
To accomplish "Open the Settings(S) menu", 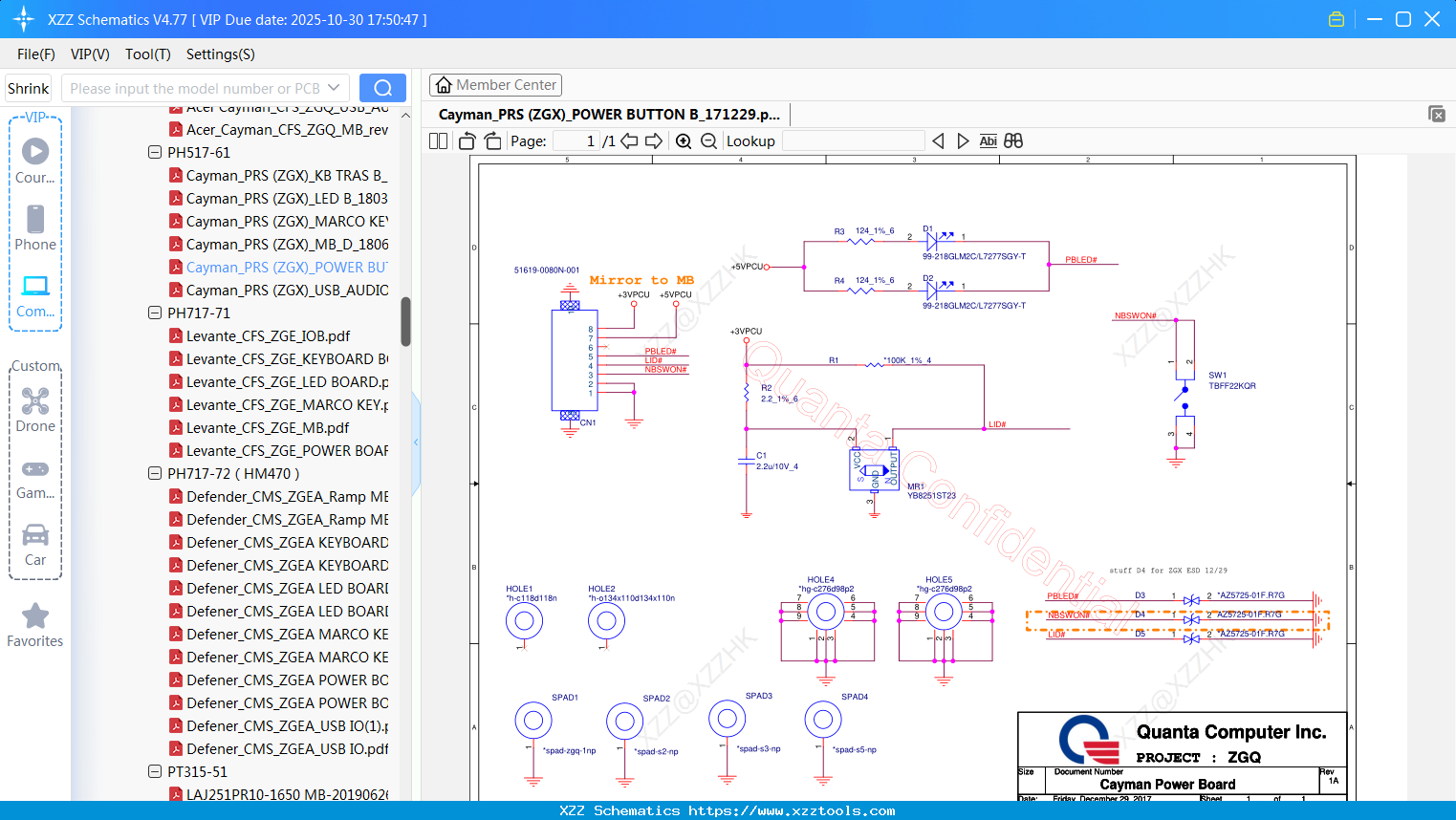I will [x=220, y=54].
